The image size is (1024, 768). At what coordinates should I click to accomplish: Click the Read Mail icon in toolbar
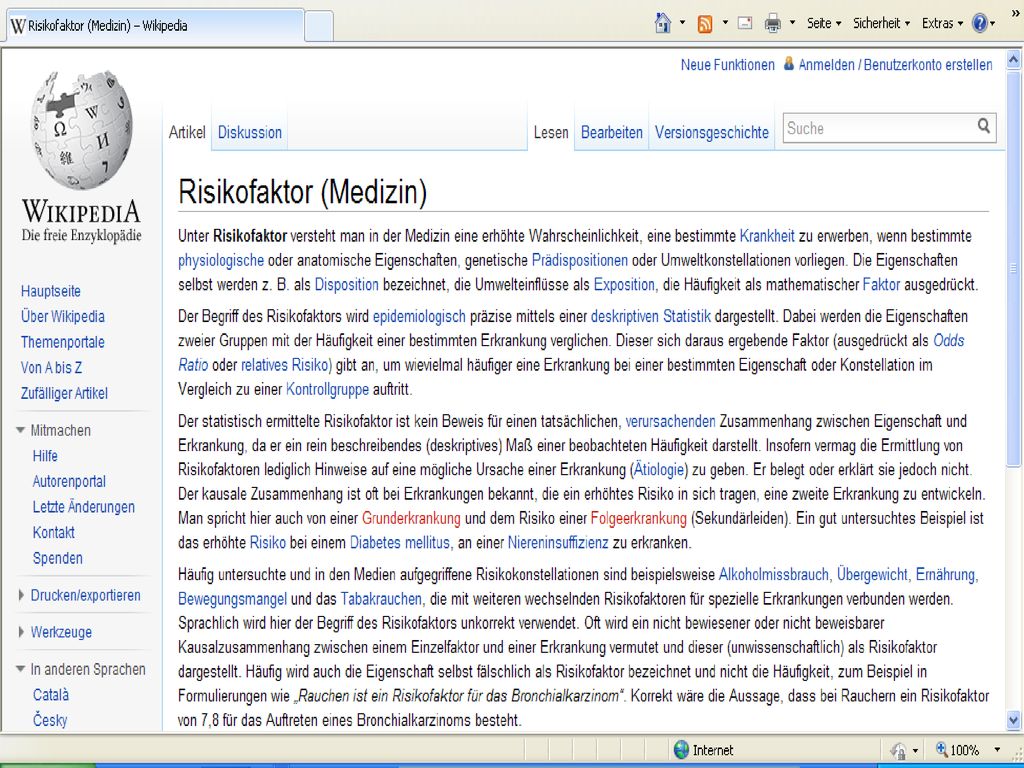coord(745,24)
